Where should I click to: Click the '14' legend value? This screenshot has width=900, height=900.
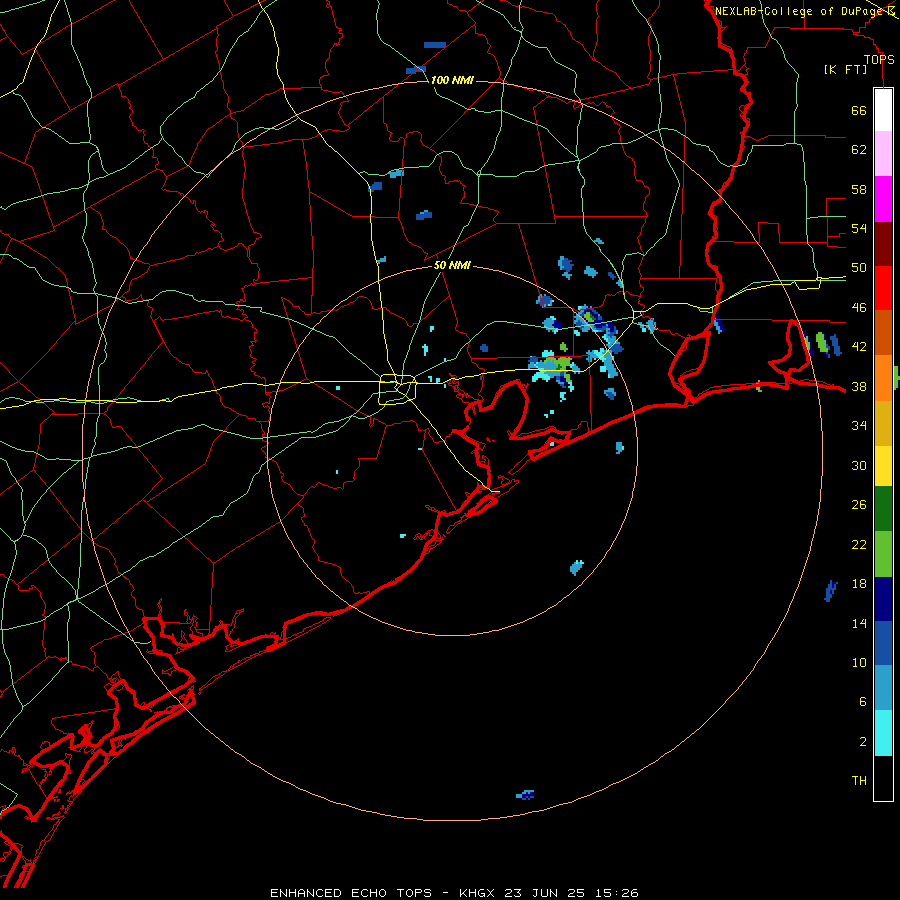click(859, 623)
